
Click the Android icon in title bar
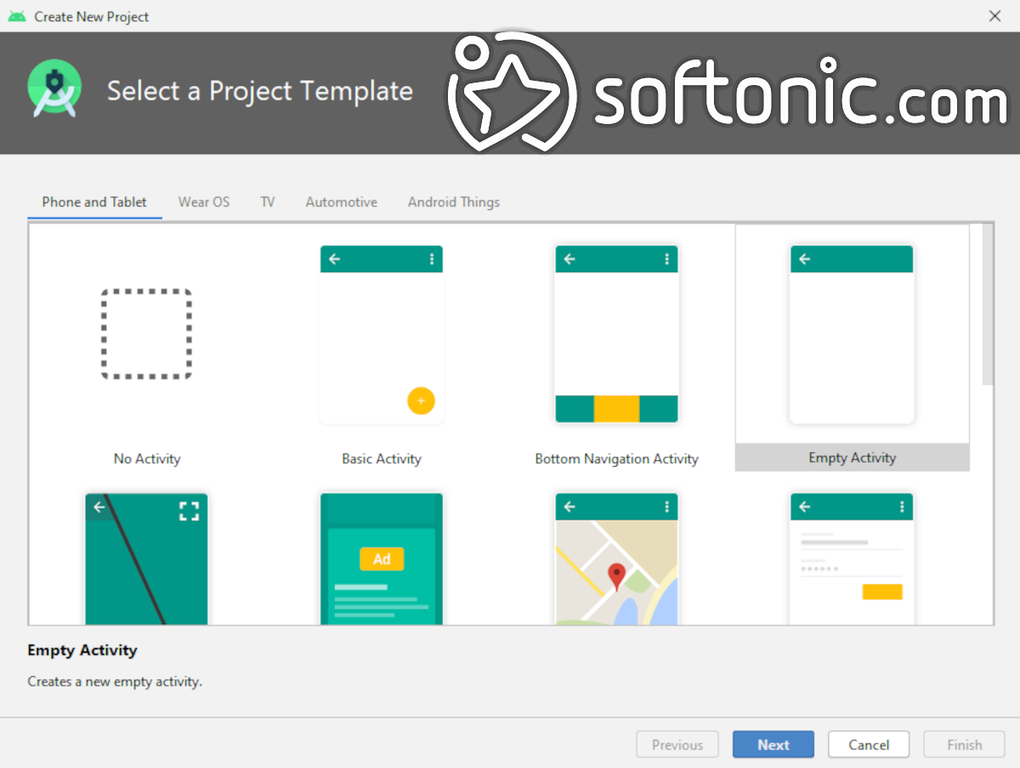pos(17,16)
